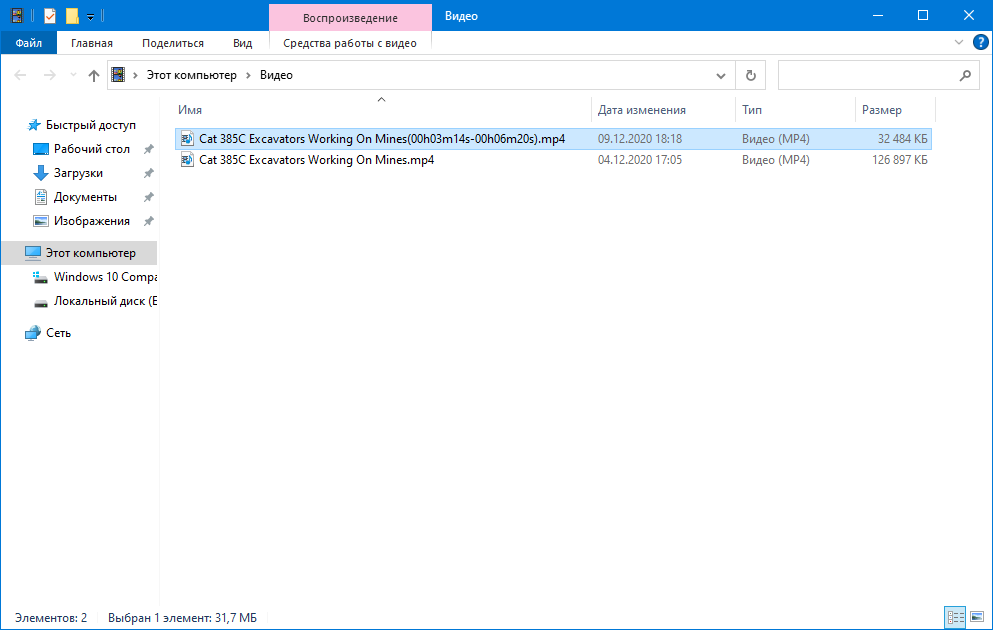
Task: Refresh the folder view
Action: tap(750, 75)
